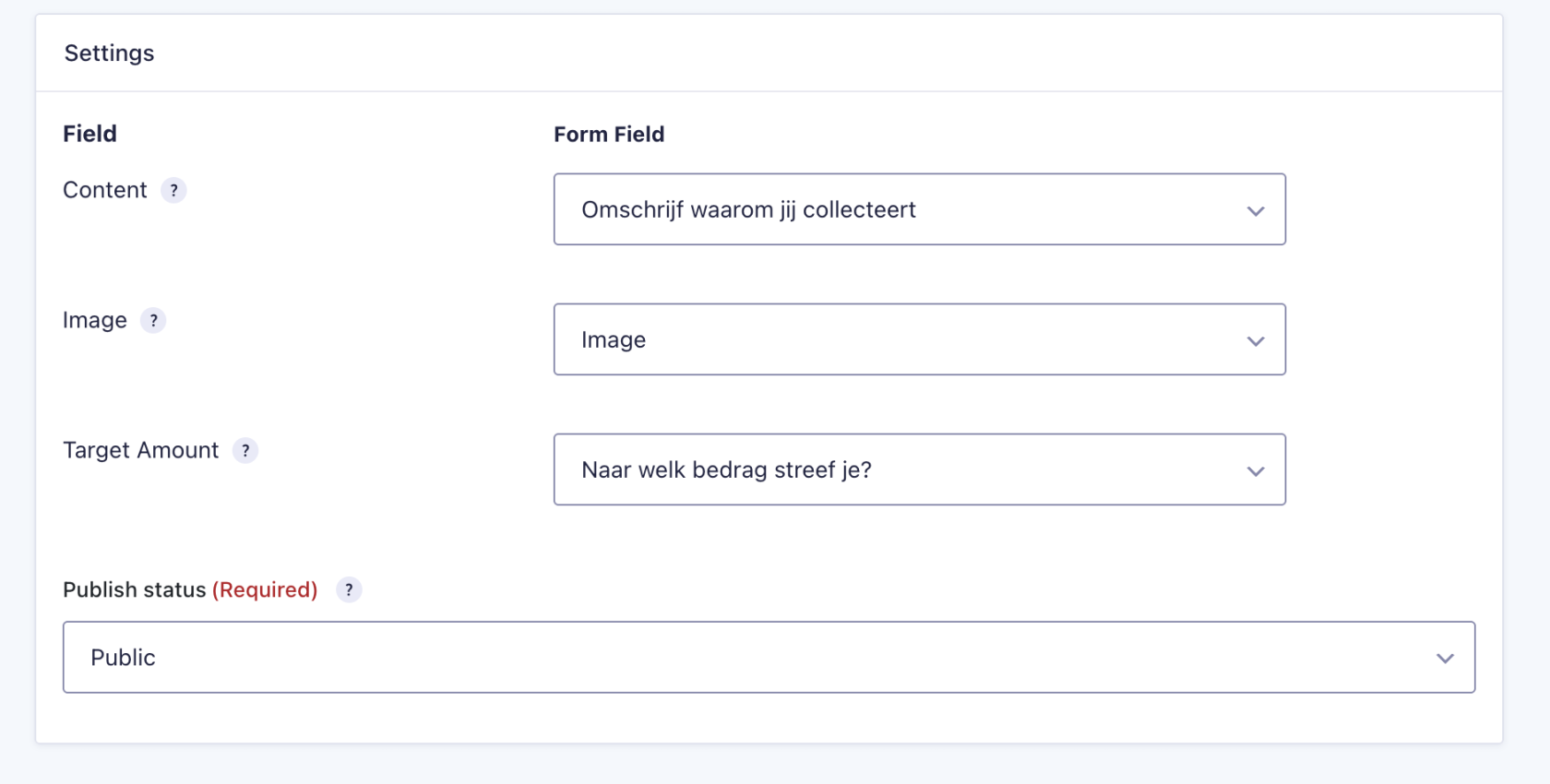
Task: Click the chevron on the Target Amount dropdown
Action: 1256,470
